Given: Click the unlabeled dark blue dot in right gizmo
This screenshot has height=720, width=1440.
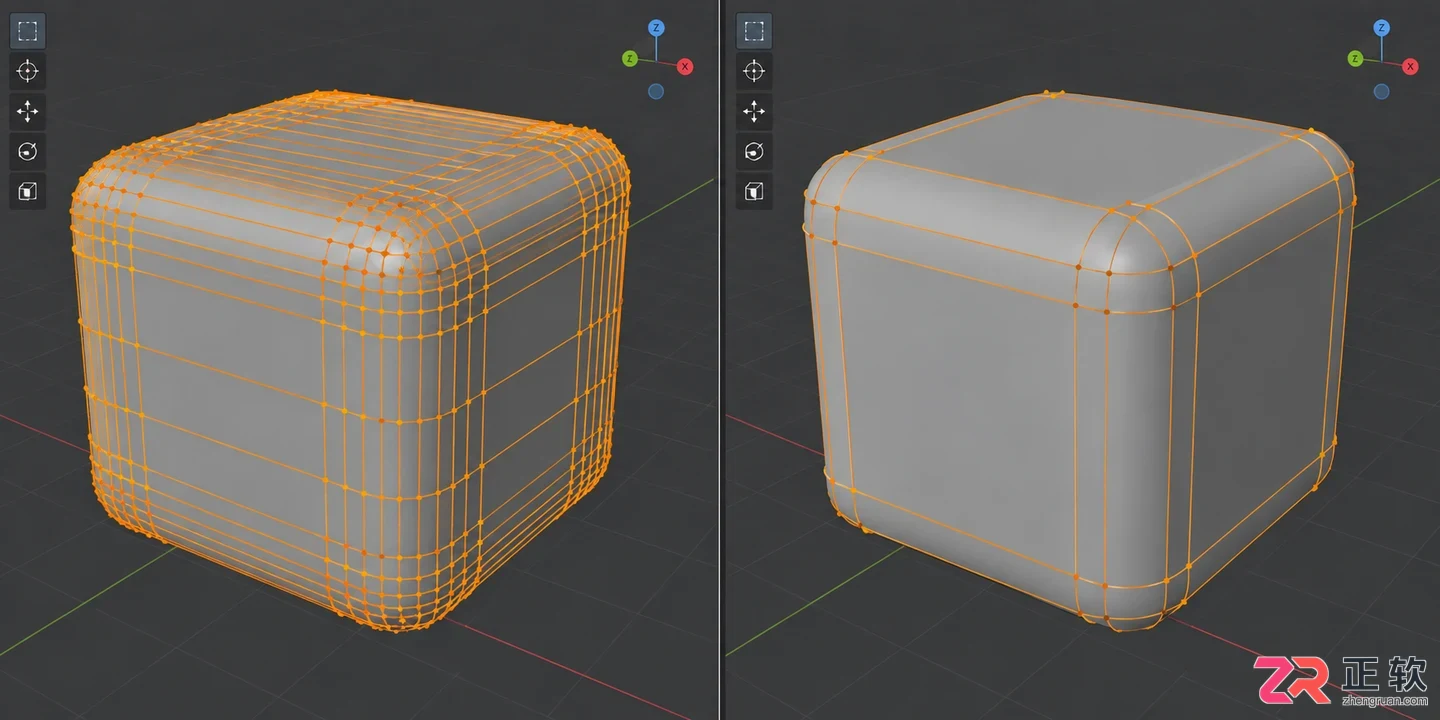Looking at the screenshot, I should click(1381, 91).
